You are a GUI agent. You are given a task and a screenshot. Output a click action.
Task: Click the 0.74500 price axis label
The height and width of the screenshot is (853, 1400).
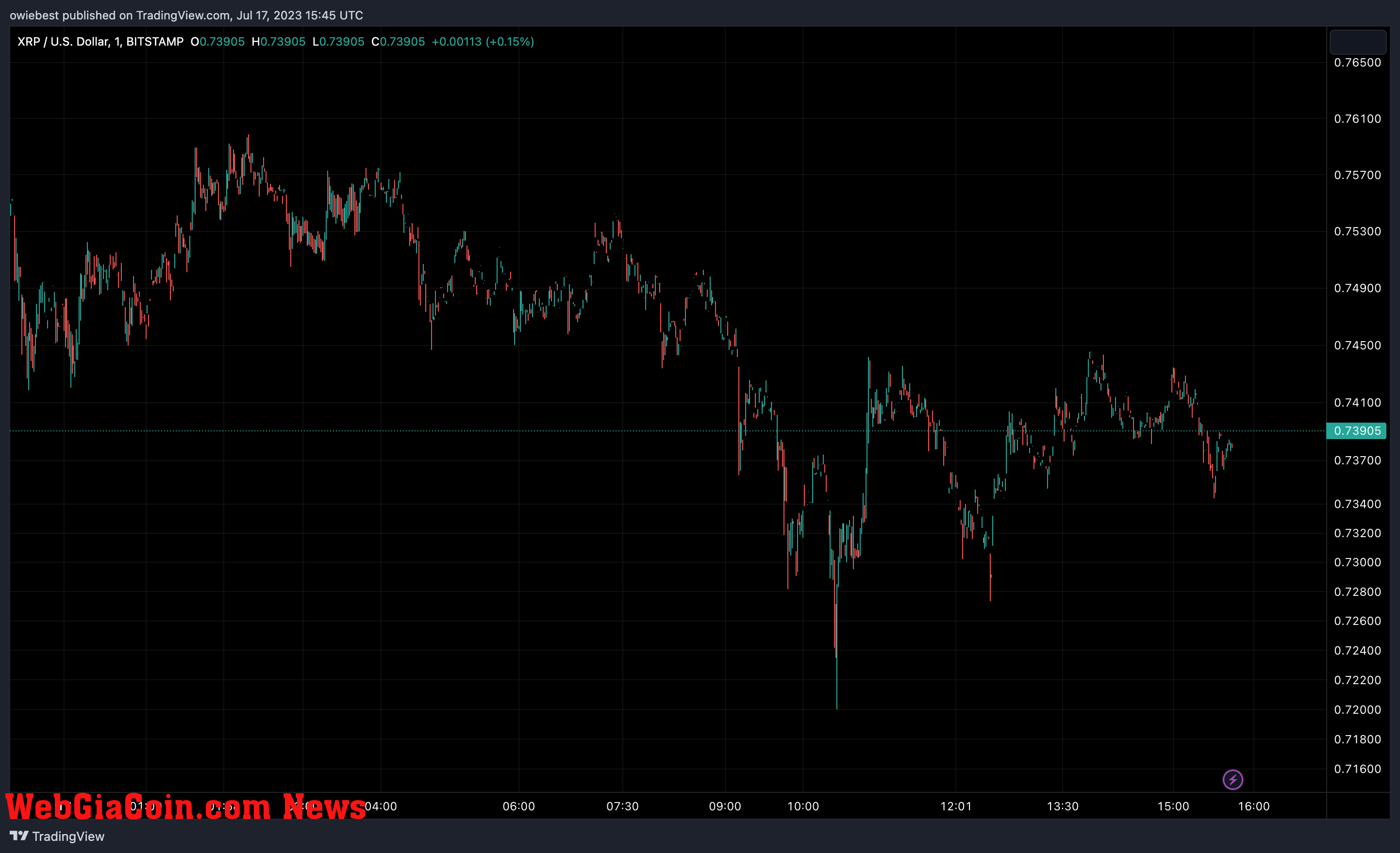(x=1357, y=345)
